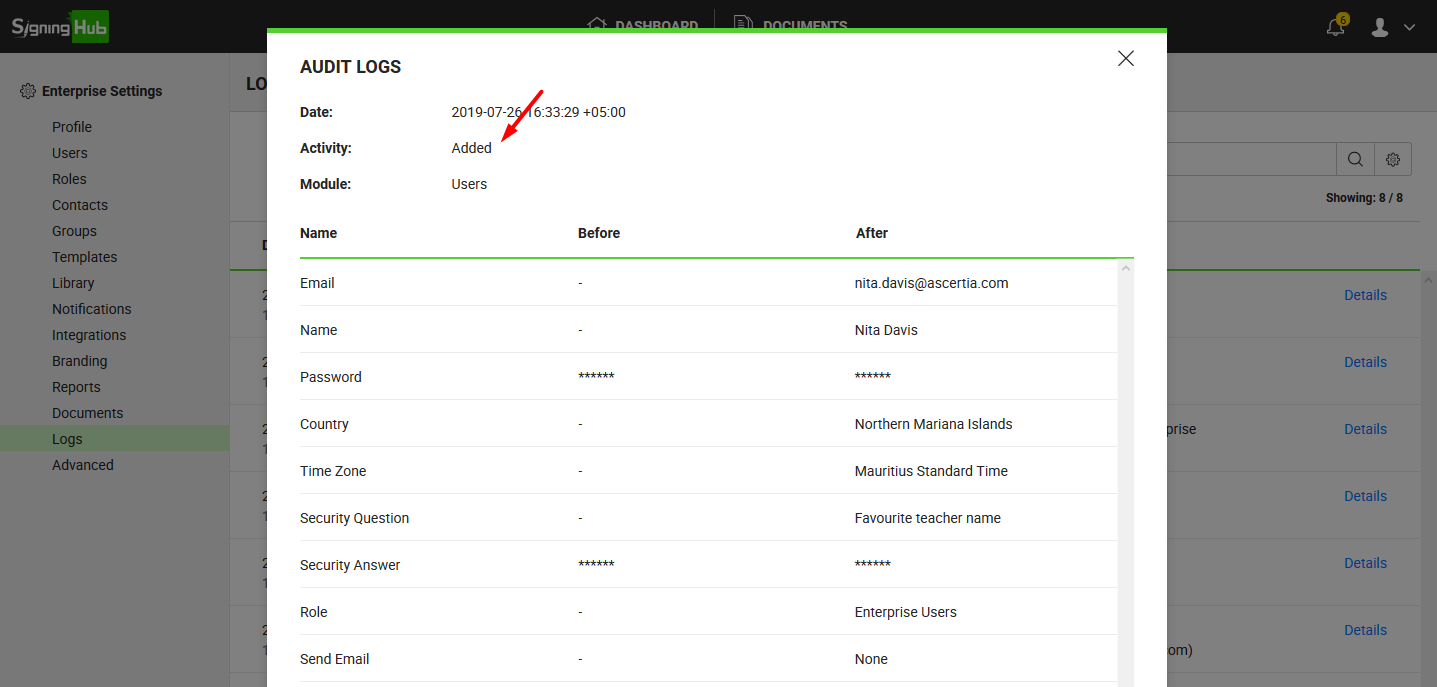Select the Logs sidebar item
Image resolution: width=1437 pixels, height=687 pixels.
click(x=67, y=439)
